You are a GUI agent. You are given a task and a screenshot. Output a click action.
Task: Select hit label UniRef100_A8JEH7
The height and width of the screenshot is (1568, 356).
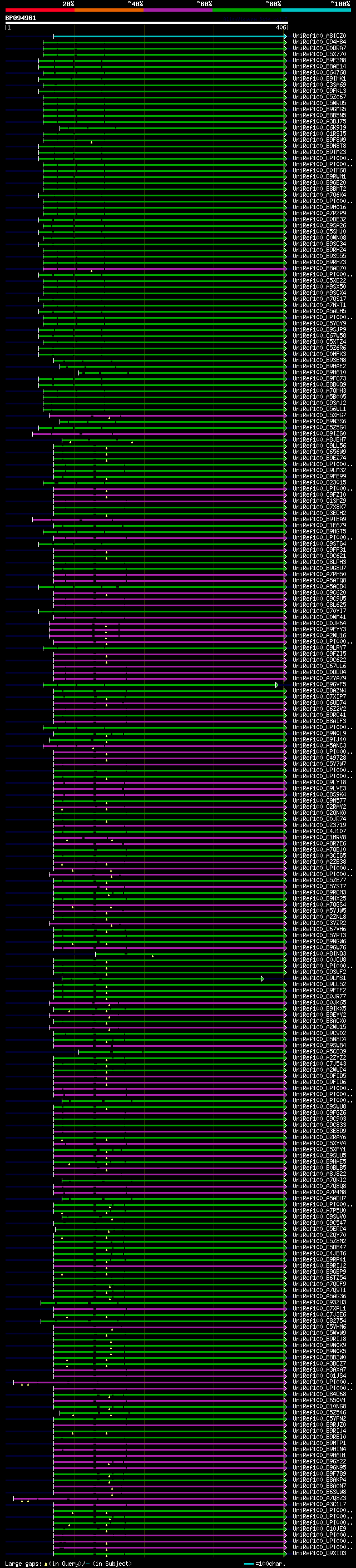coord(319,439)
